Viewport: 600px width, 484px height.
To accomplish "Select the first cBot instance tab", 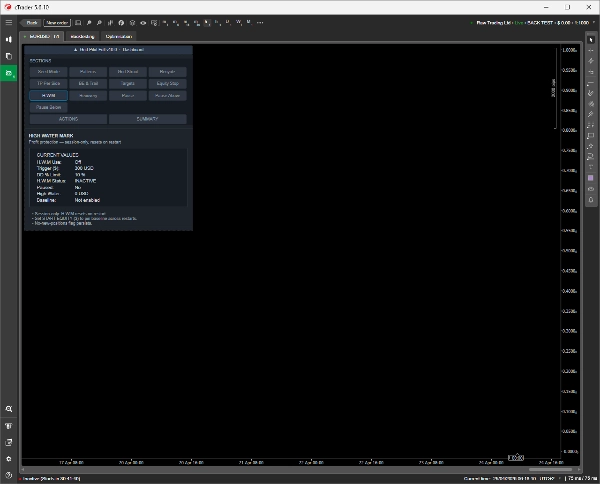I will [42, 36].
